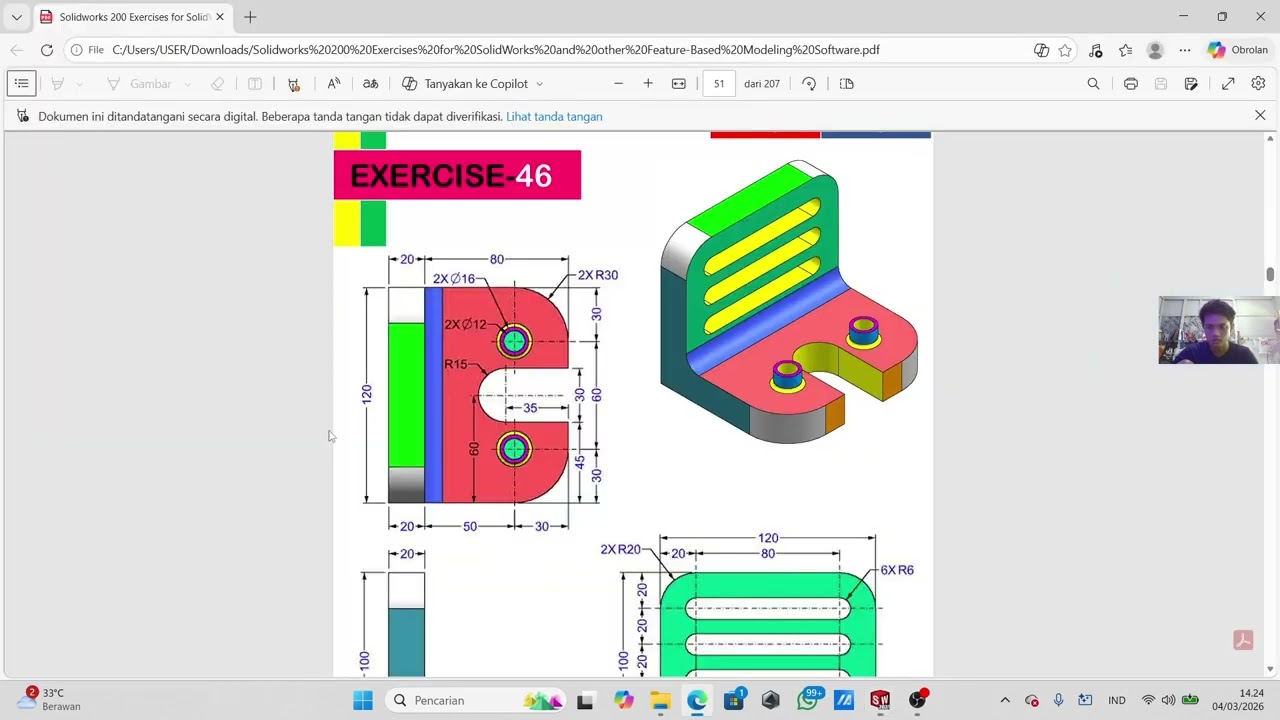Click the webcam overlay thumbnail

point(1219,330)
